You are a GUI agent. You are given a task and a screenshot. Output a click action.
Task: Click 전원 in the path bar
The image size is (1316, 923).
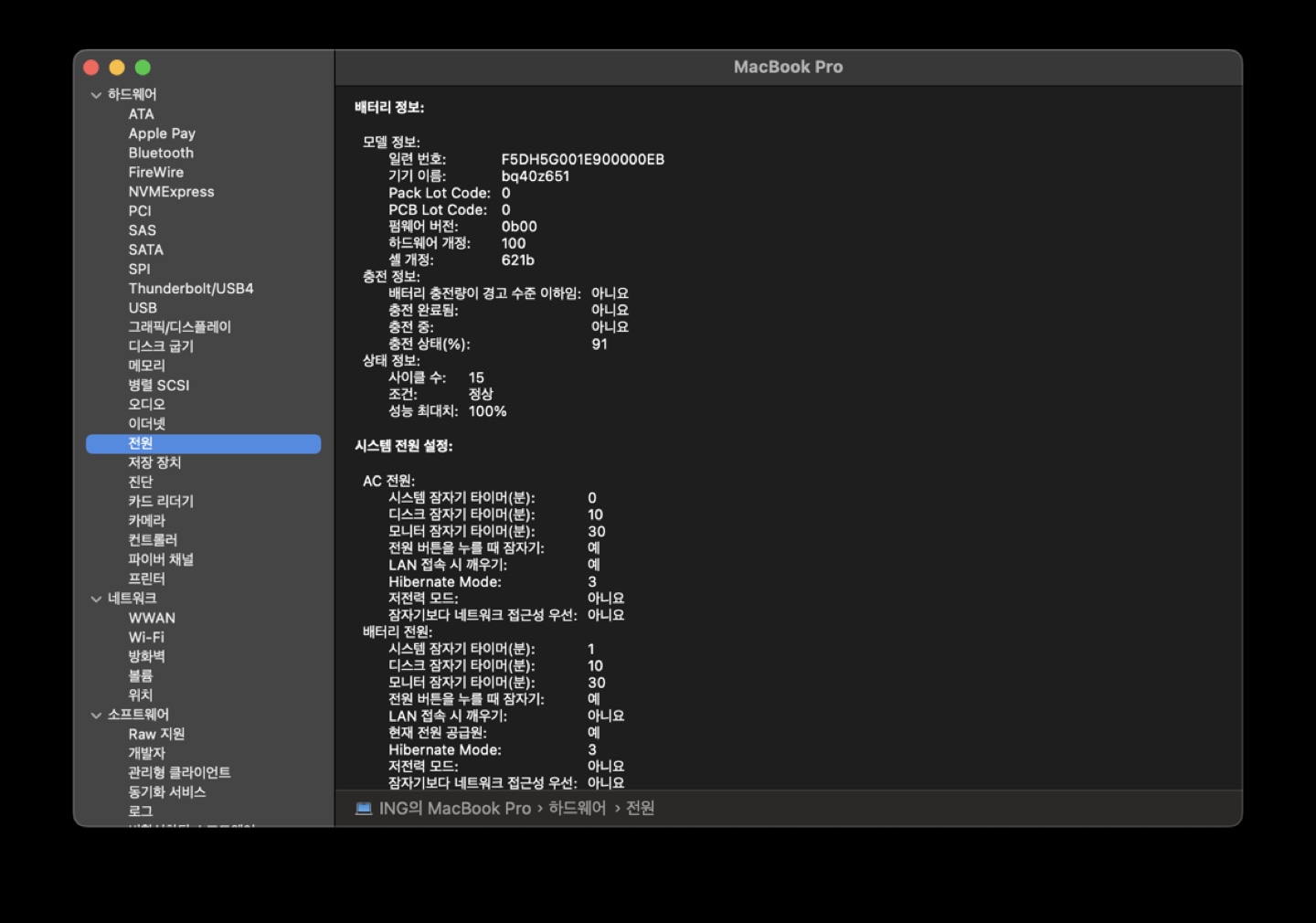[x=640, y=808]
